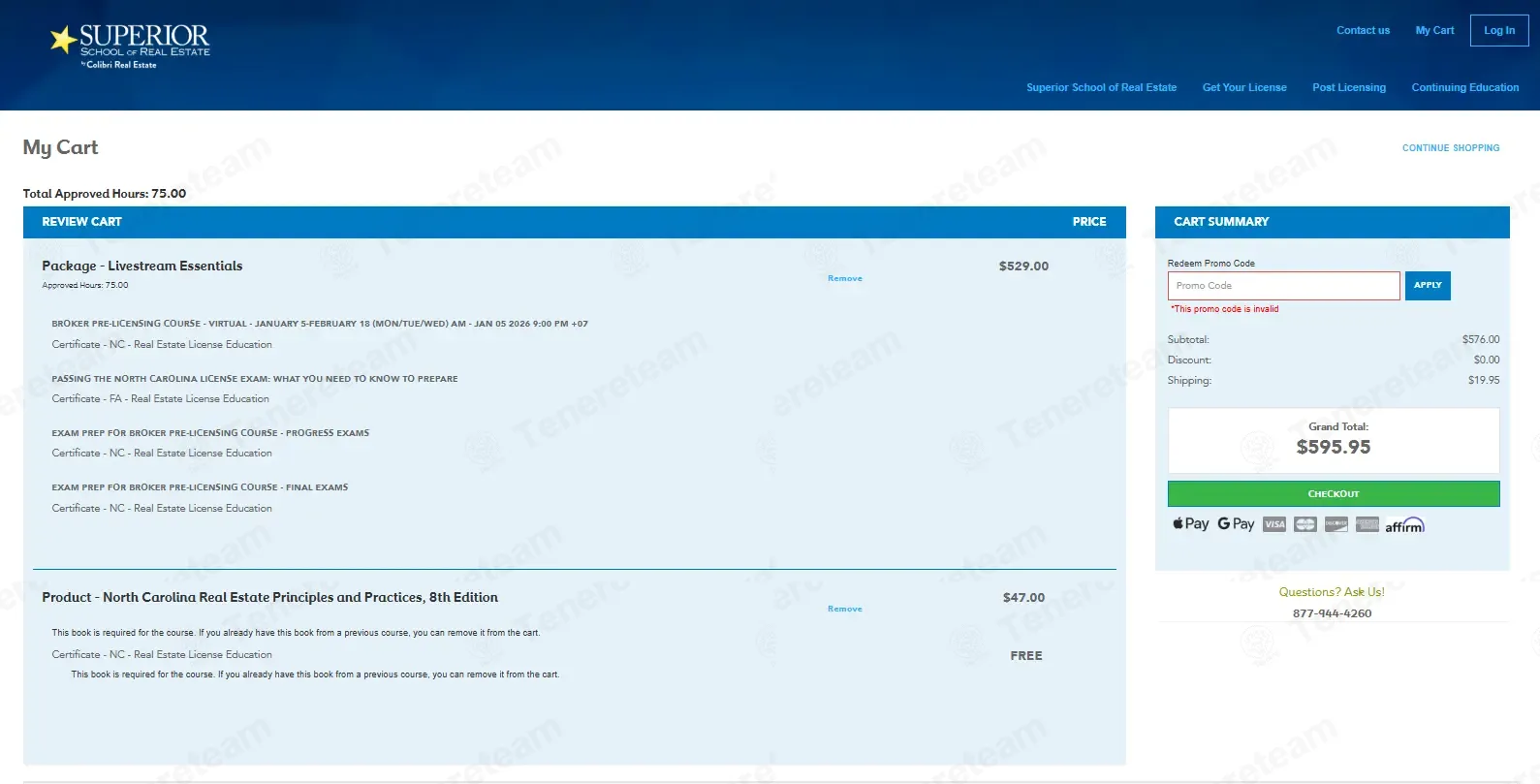Image resolution: width=1540 pixels, height=784 pixels.
Task: Click the Superior School of Real Estate logo
Action: pyautogui.click(x=130, y=45)
